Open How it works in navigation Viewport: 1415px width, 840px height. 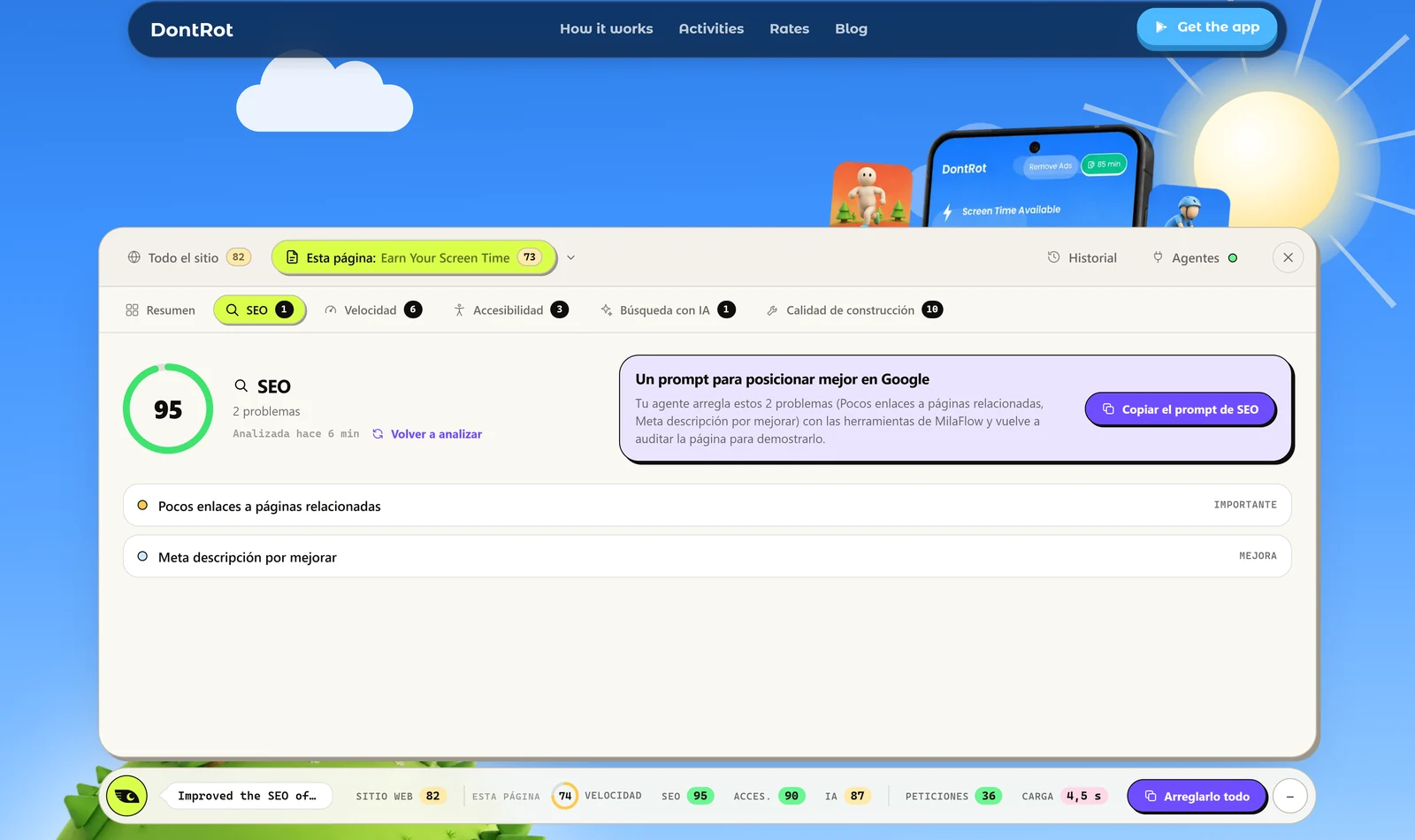pyautogui.click(x=607, y=28)
